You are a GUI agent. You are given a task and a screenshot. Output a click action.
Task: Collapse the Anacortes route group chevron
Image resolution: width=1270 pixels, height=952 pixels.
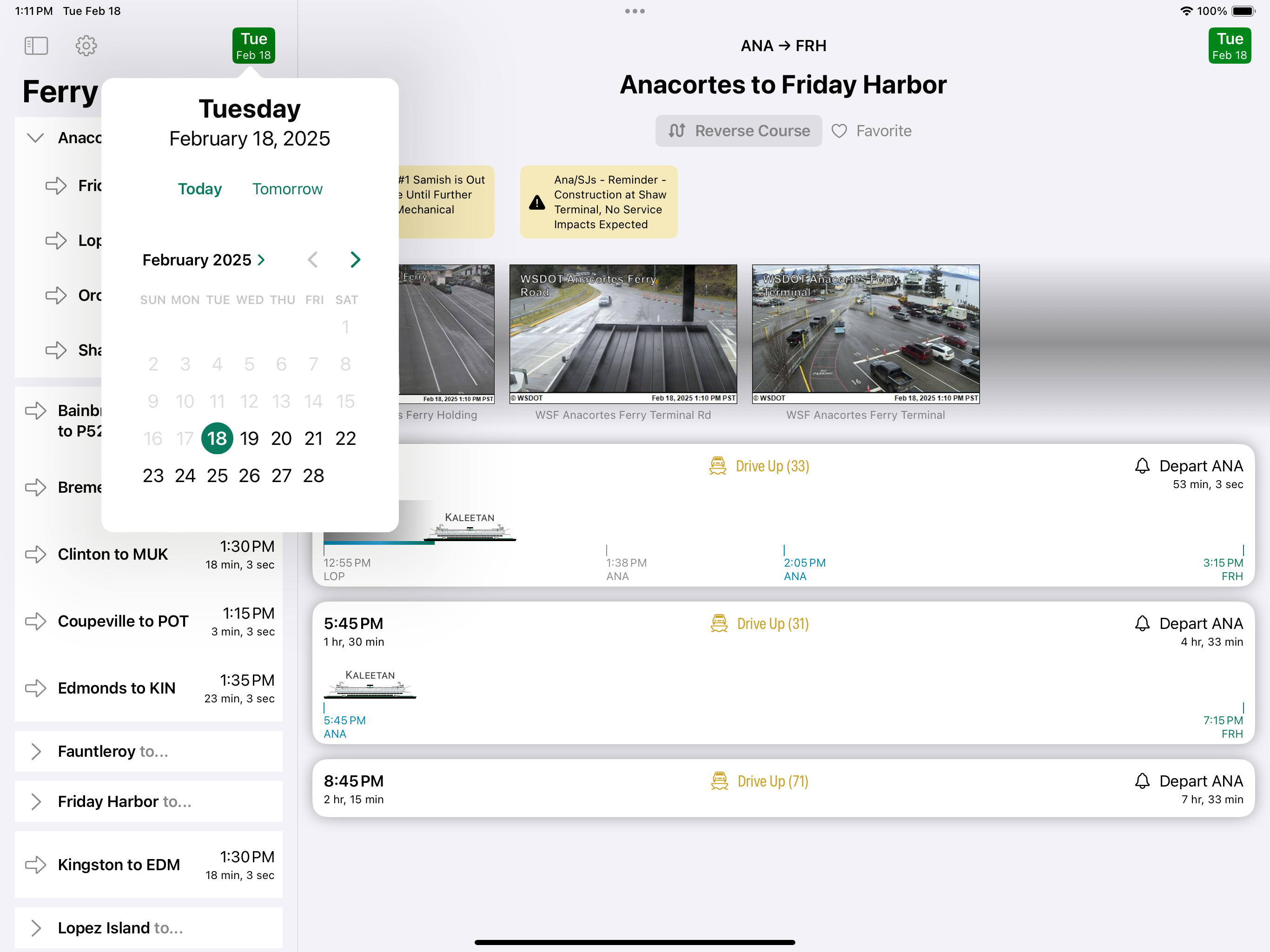(36, 138)
